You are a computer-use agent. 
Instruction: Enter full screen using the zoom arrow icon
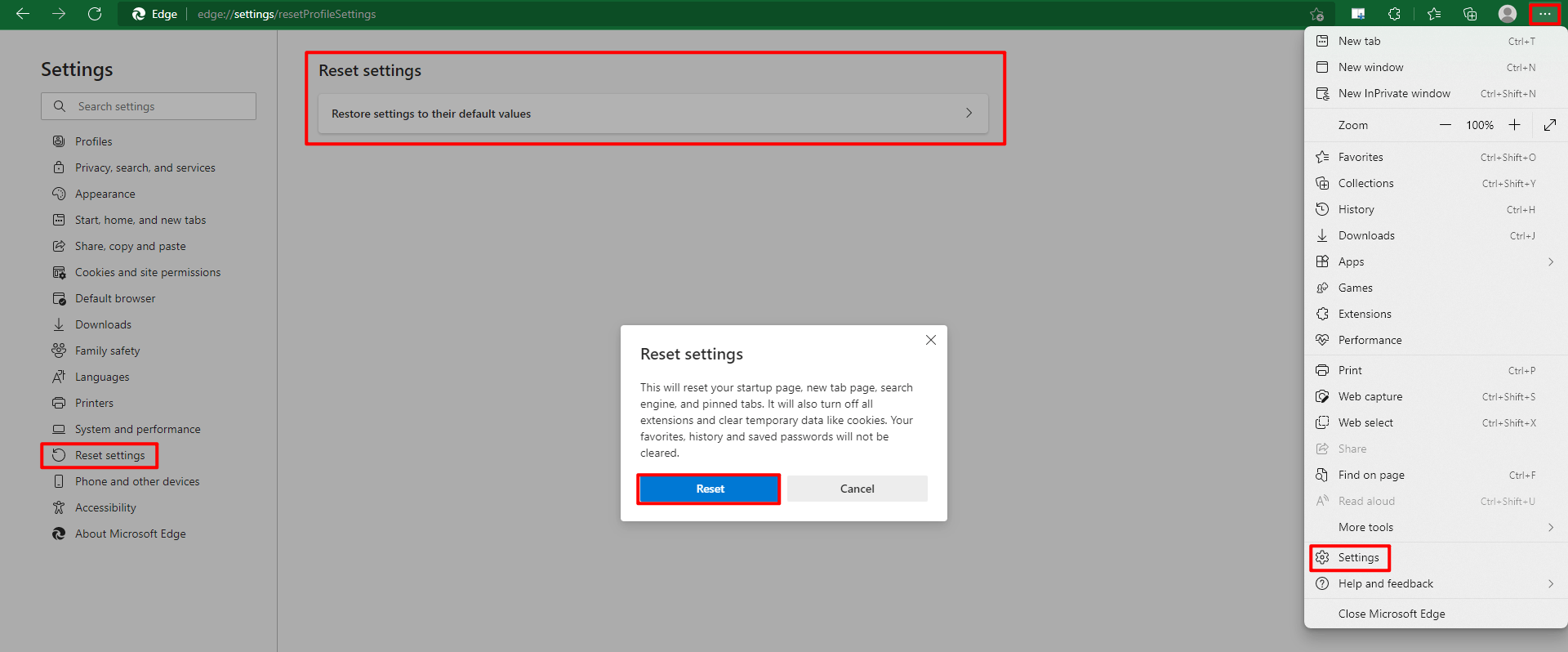1550,125
